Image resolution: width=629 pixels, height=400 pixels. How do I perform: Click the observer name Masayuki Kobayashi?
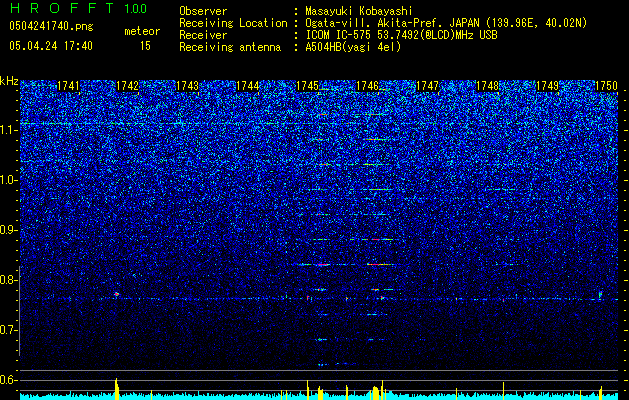pyautogui.click(x=359, y=11)
